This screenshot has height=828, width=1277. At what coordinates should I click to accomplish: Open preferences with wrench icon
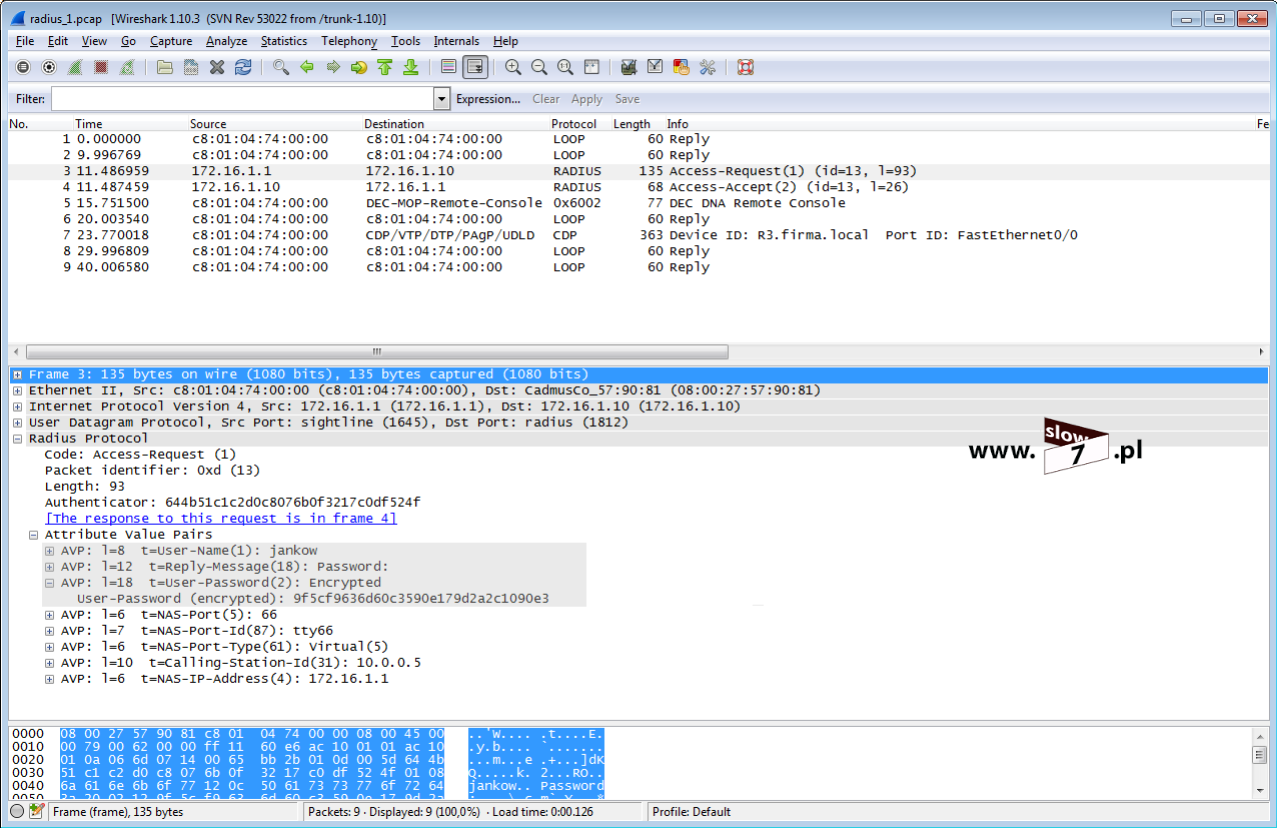coord(707,67)
